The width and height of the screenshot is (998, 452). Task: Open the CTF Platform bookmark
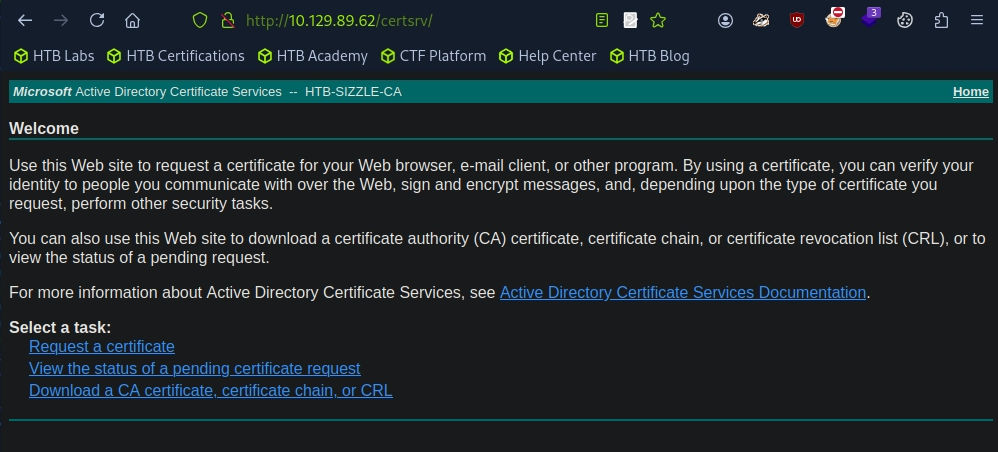pos(433,56)
